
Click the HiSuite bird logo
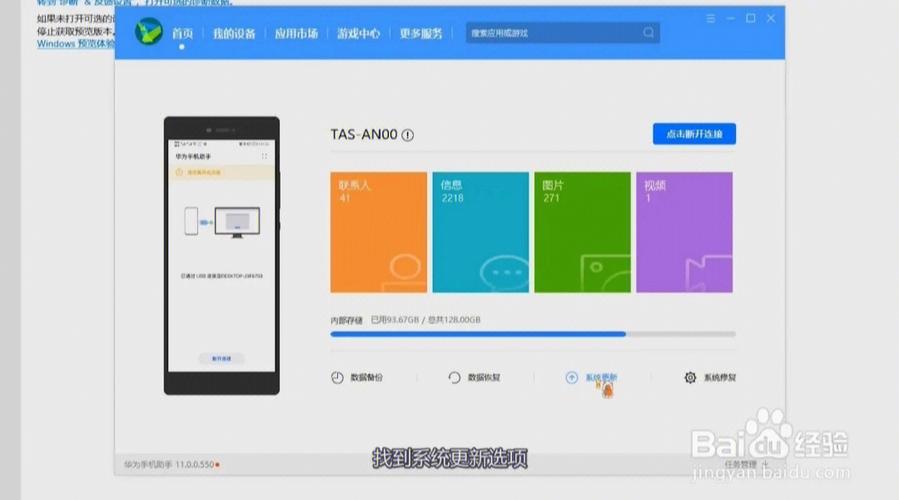148,32
